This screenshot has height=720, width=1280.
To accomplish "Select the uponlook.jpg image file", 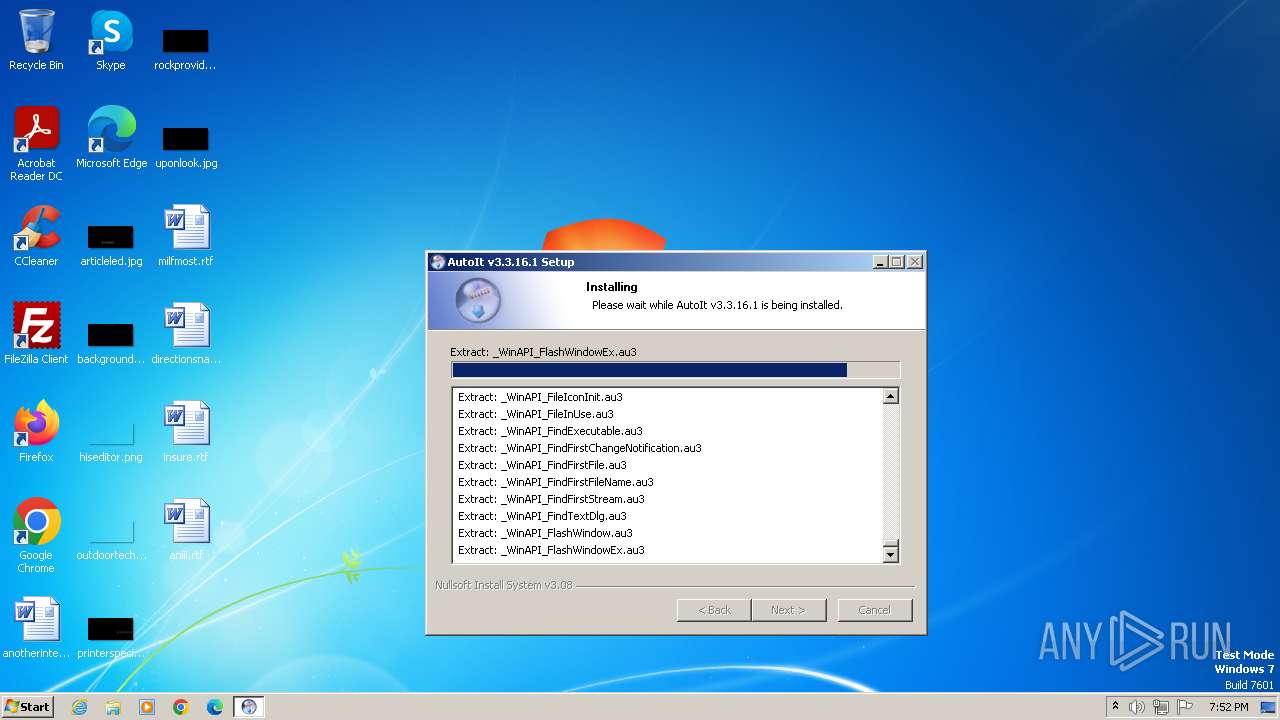I will point(186,146).
